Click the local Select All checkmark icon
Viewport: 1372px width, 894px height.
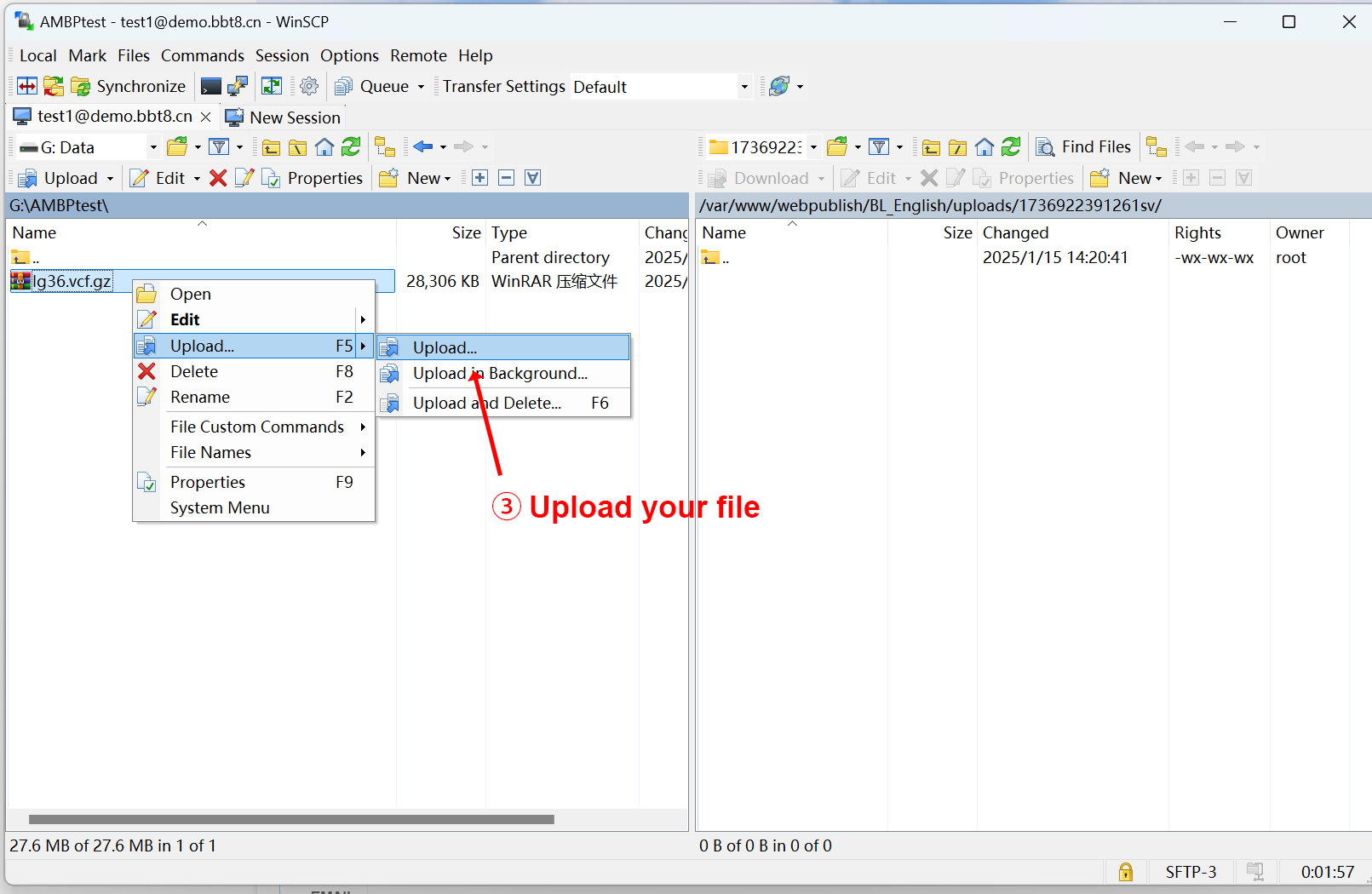click(533, 178)
